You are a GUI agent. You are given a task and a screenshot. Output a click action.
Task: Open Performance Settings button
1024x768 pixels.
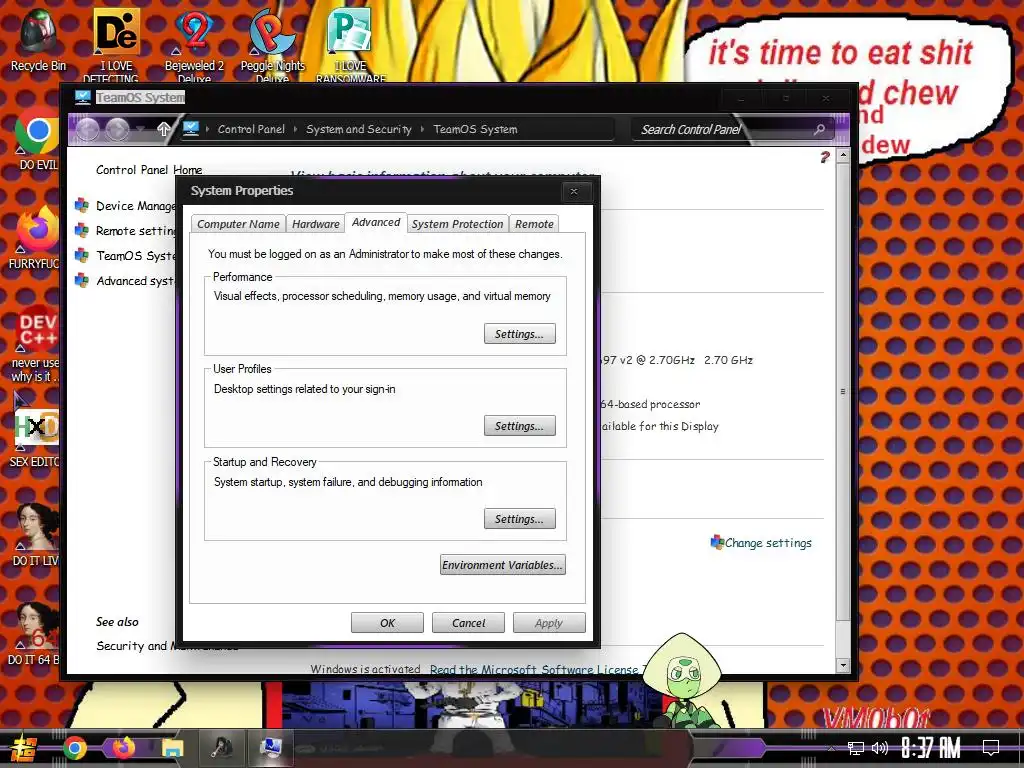520,334
